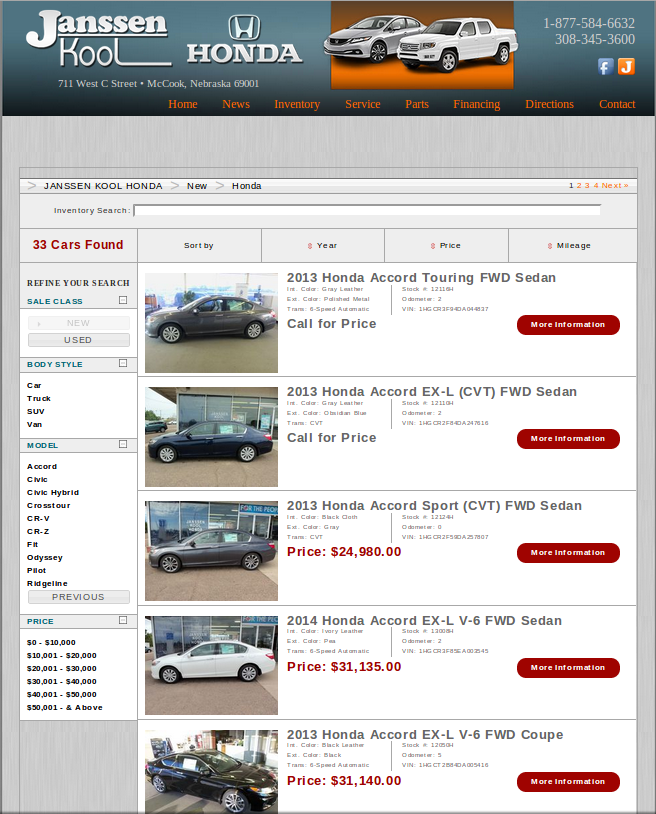Click the orange Janssen J icon

(626, 67)
